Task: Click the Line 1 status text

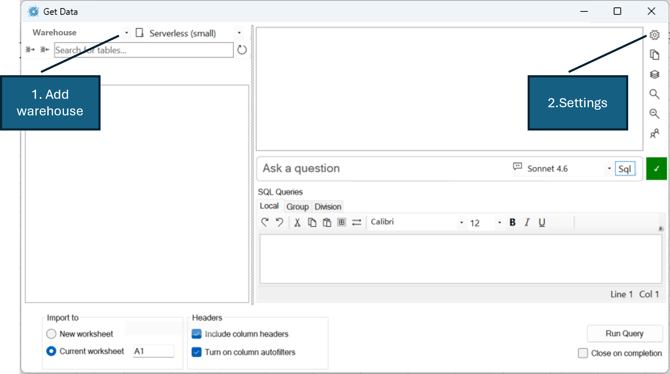Action: (x=621, y=294)
